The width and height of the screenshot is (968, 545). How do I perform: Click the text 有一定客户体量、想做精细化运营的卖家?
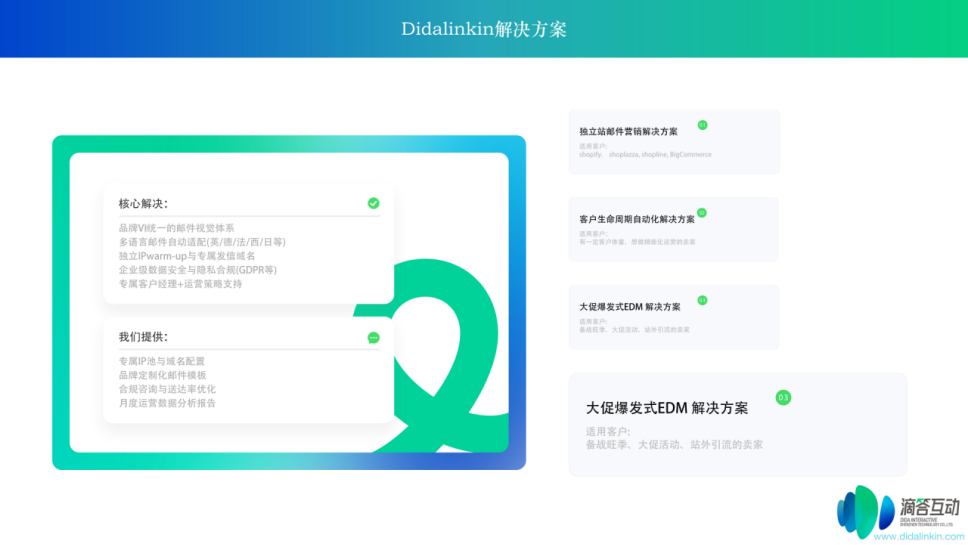click(637, 242)
